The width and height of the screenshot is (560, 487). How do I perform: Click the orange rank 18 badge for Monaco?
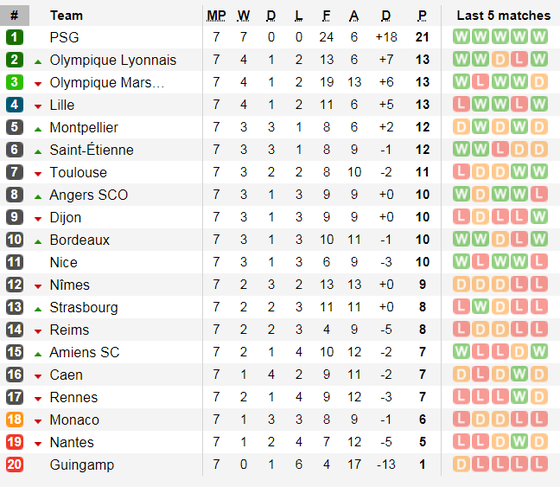point(14,420)
